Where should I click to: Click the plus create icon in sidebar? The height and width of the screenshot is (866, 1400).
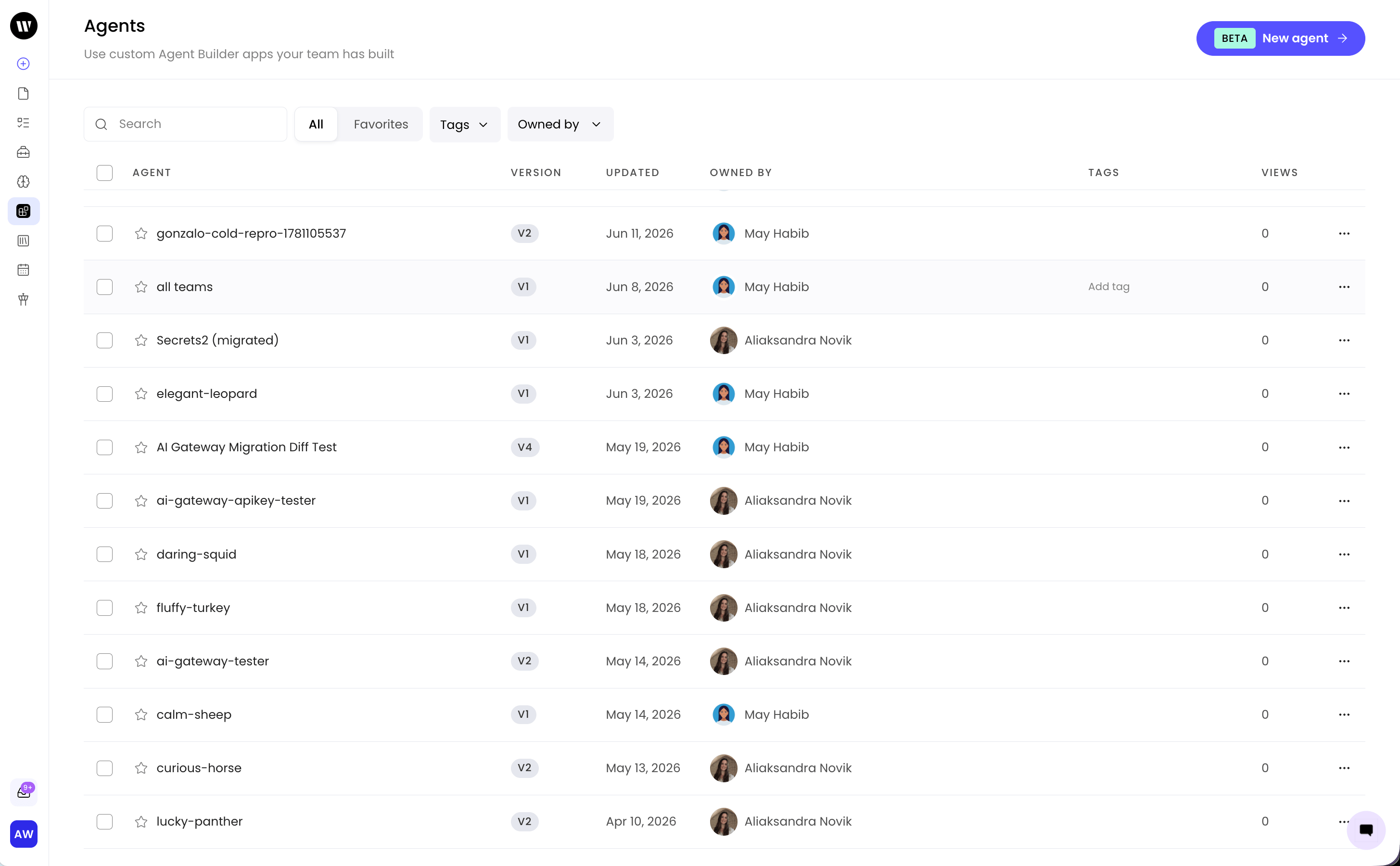[24, 64]
